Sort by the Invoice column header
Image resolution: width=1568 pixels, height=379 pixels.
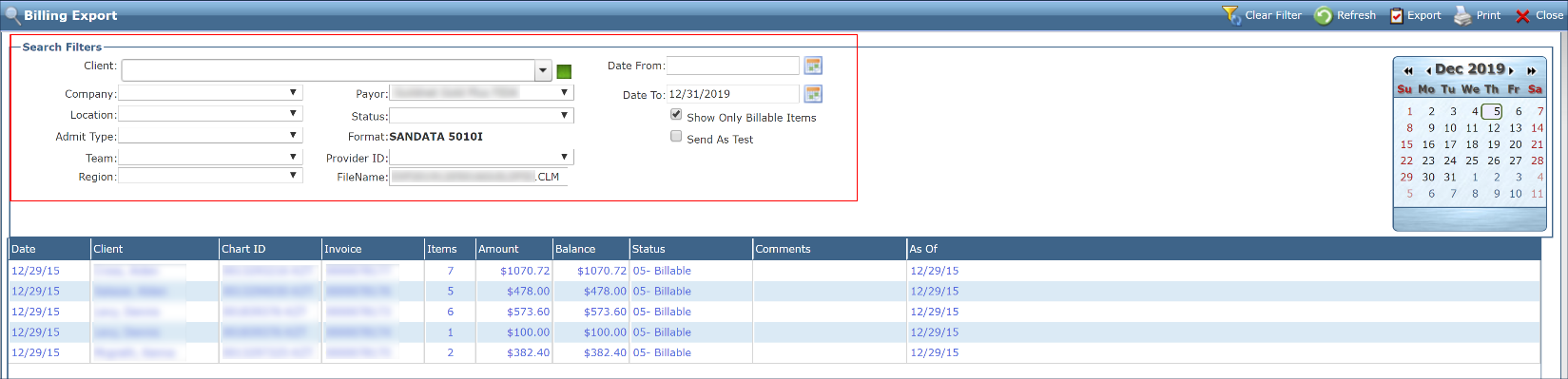373,249
